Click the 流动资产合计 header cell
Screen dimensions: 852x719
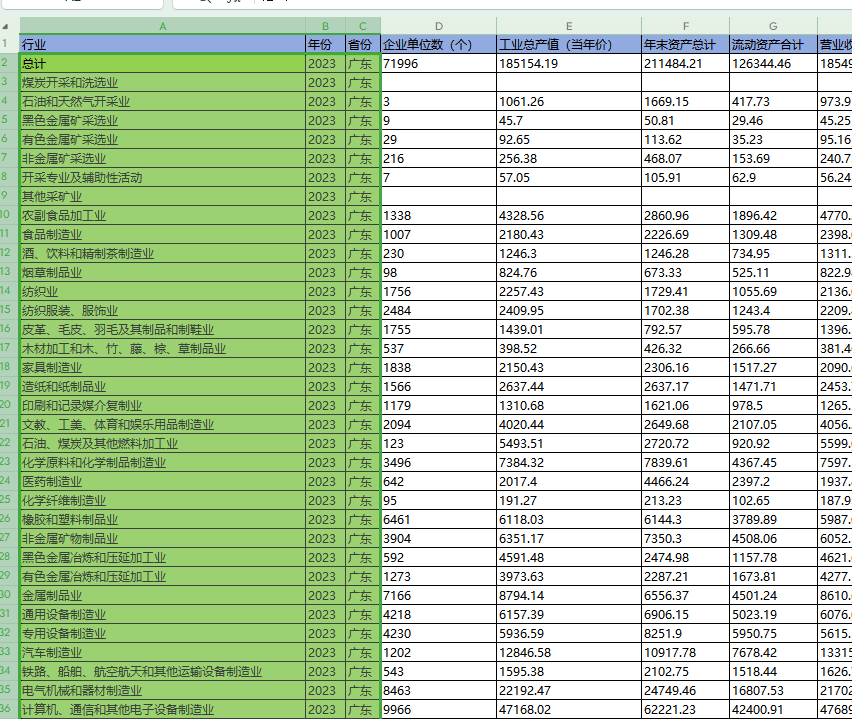(x=773, y=45)
